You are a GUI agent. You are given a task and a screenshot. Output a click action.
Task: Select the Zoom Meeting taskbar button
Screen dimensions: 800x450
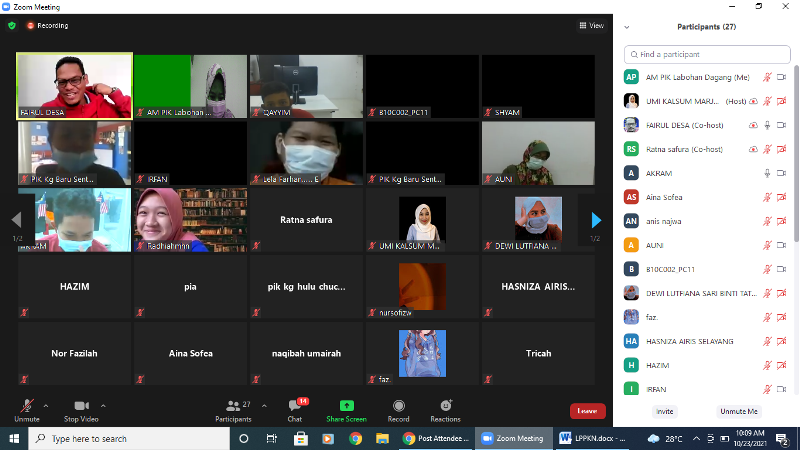coord(514,439)
